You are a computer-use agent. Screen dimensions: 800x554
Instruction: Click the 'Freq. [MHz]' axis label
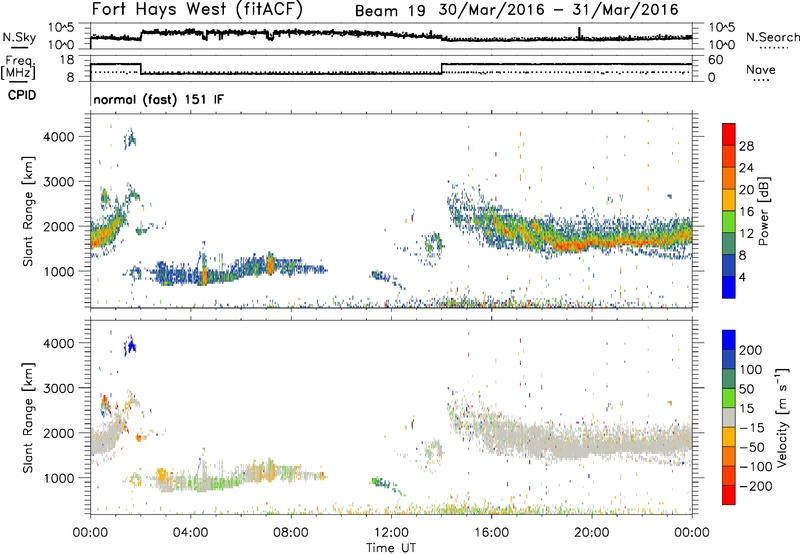pyautogui.click(x=19, y=67)
